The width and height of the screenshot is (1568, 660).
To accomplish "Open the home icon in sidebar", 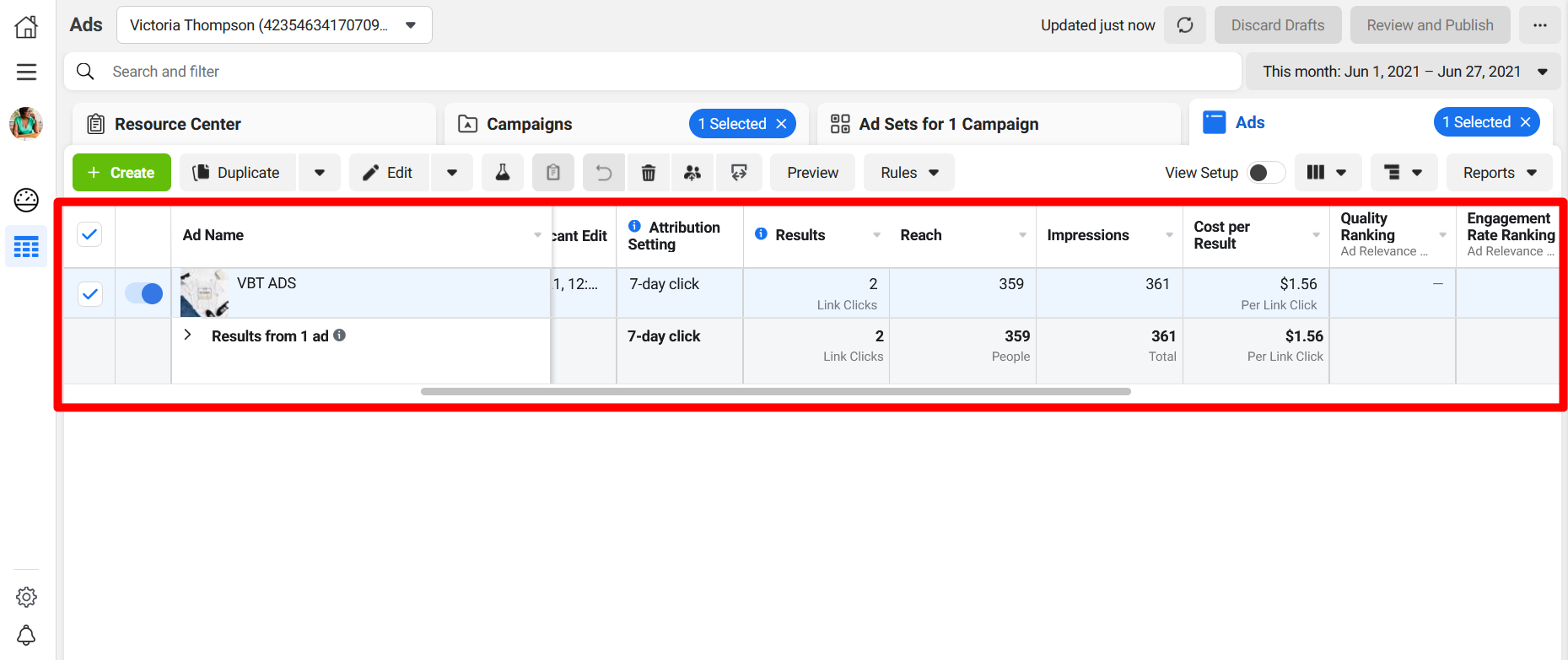I will (26, 27).
